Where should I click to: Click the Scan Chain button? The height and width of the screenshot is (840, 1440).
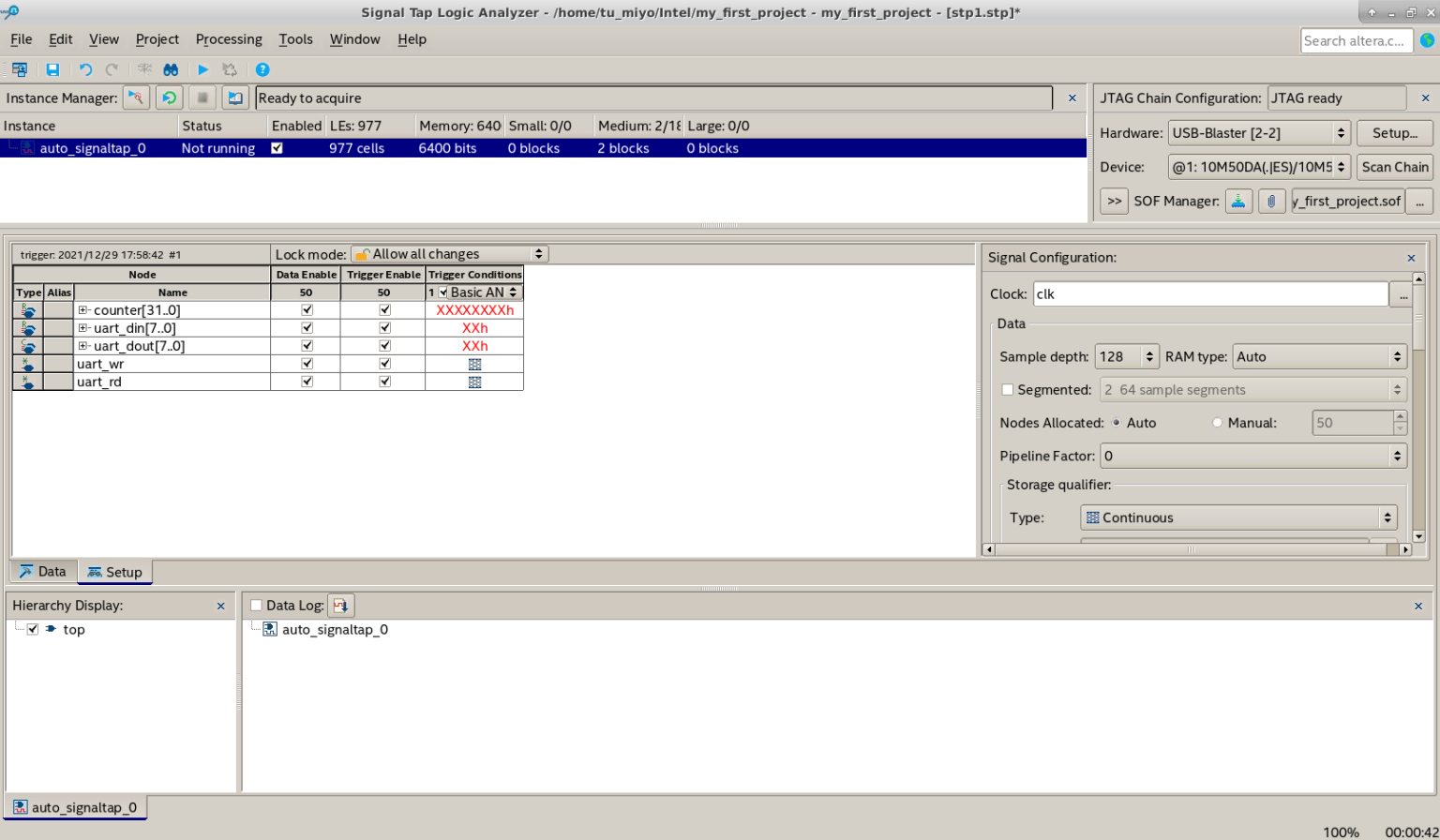1394,167
